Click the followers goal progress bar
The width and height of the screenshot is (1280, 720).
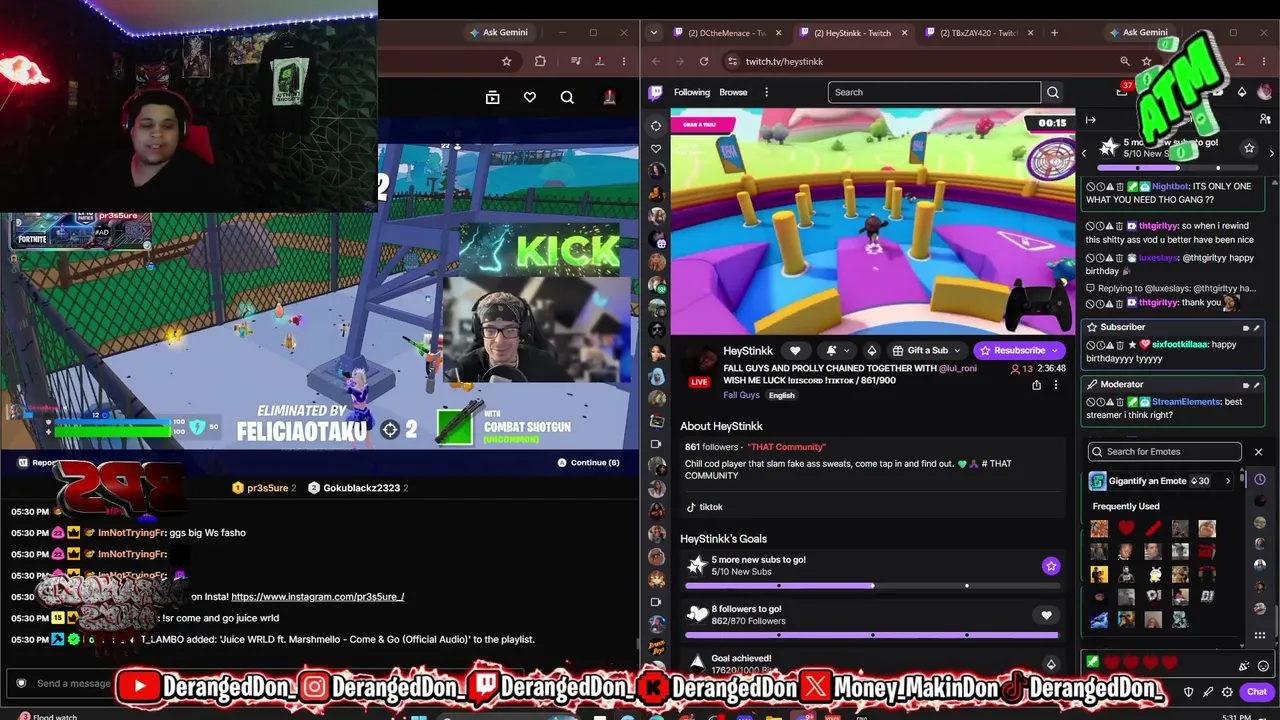click(x=871, y=635)
